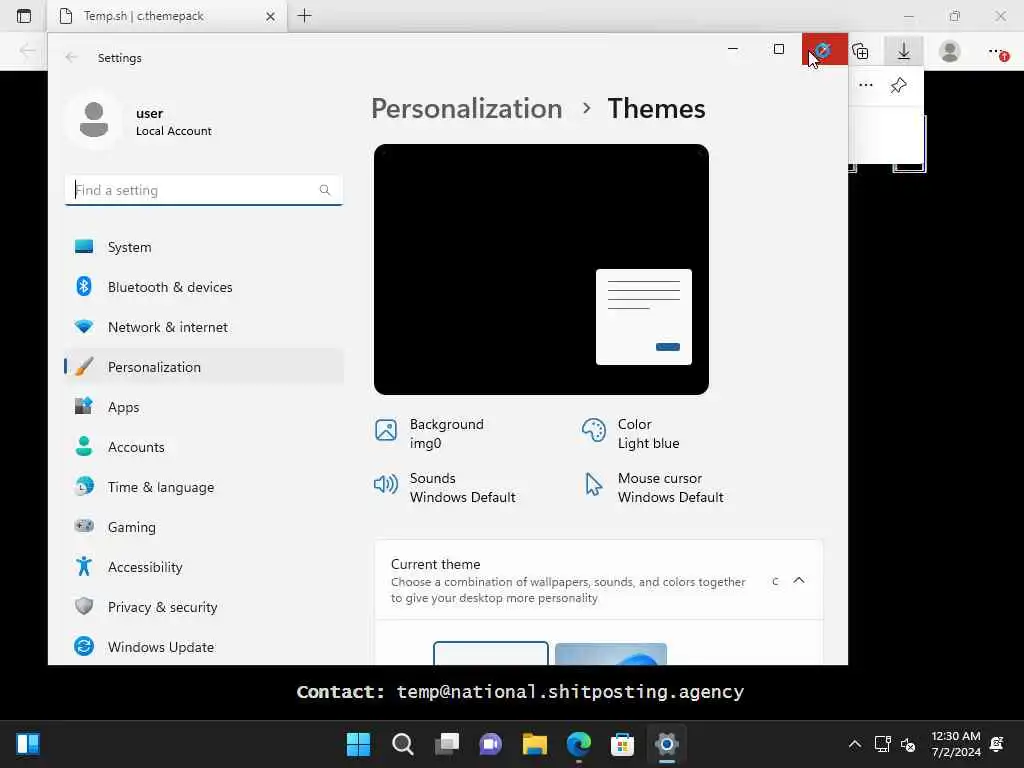Change Background img0 setting

coord(430,434)
